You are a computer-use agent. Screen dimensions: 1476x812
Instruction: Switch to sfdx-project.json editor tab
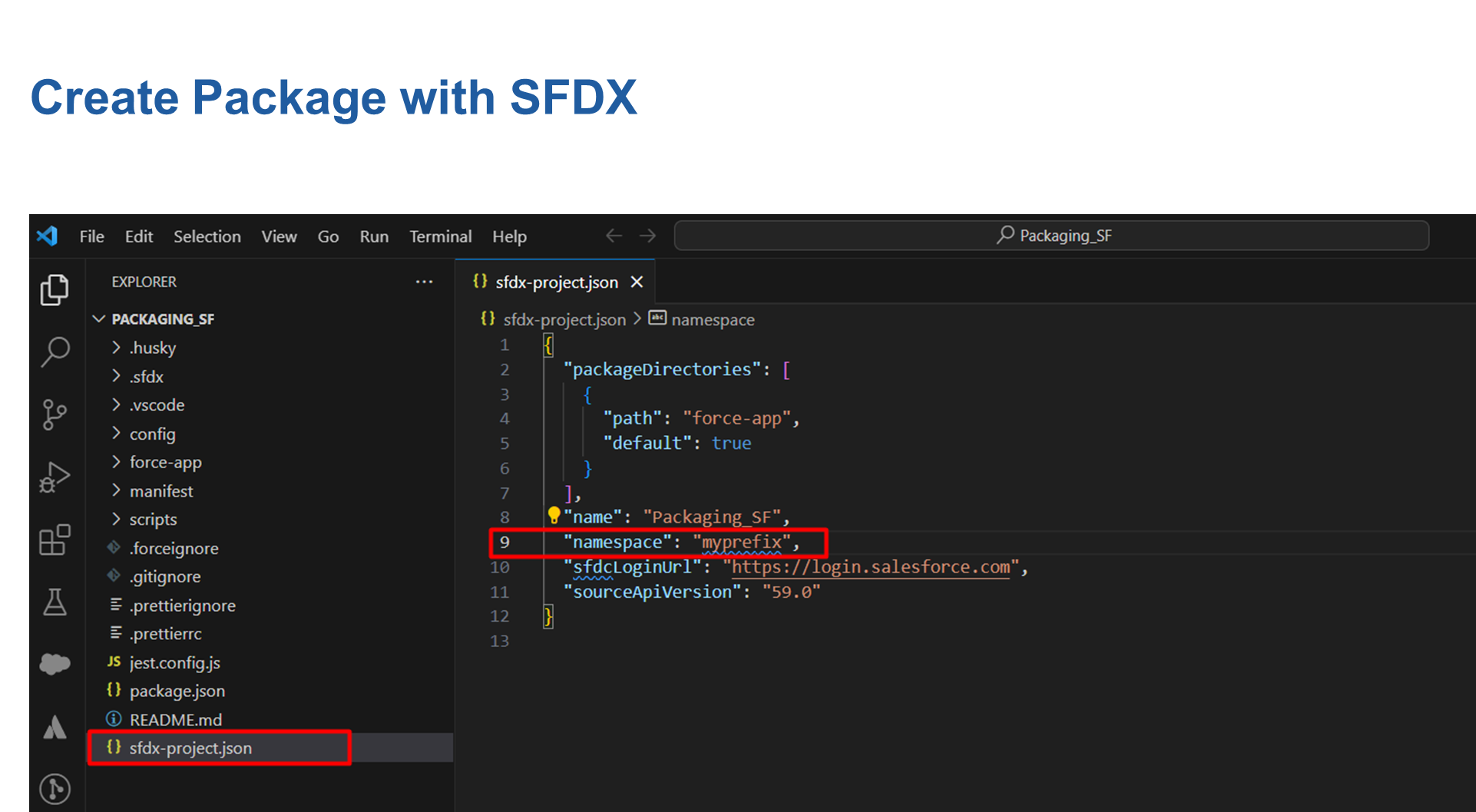tap(556, 282)
